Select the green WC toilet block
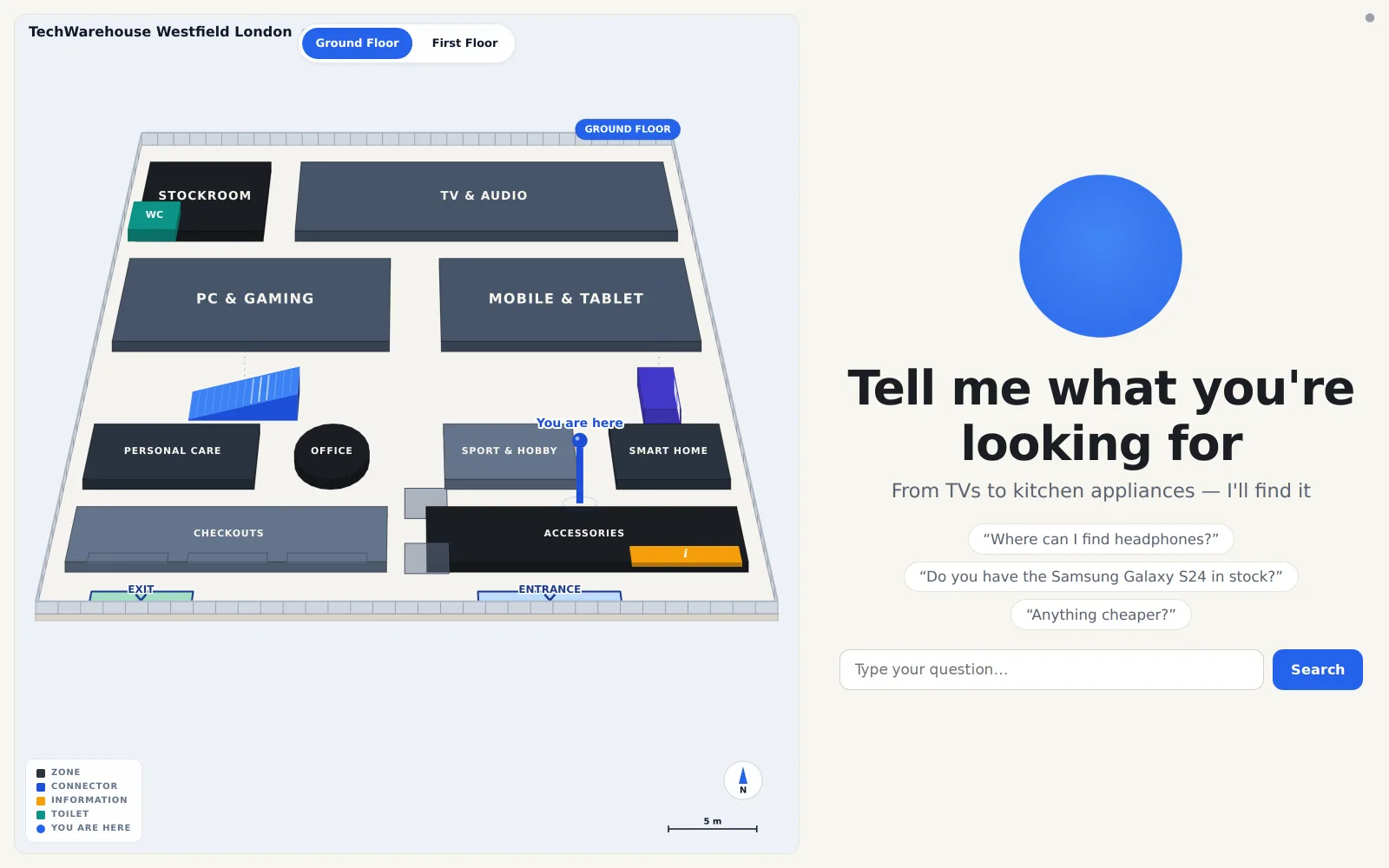 (x=154, y=220)
